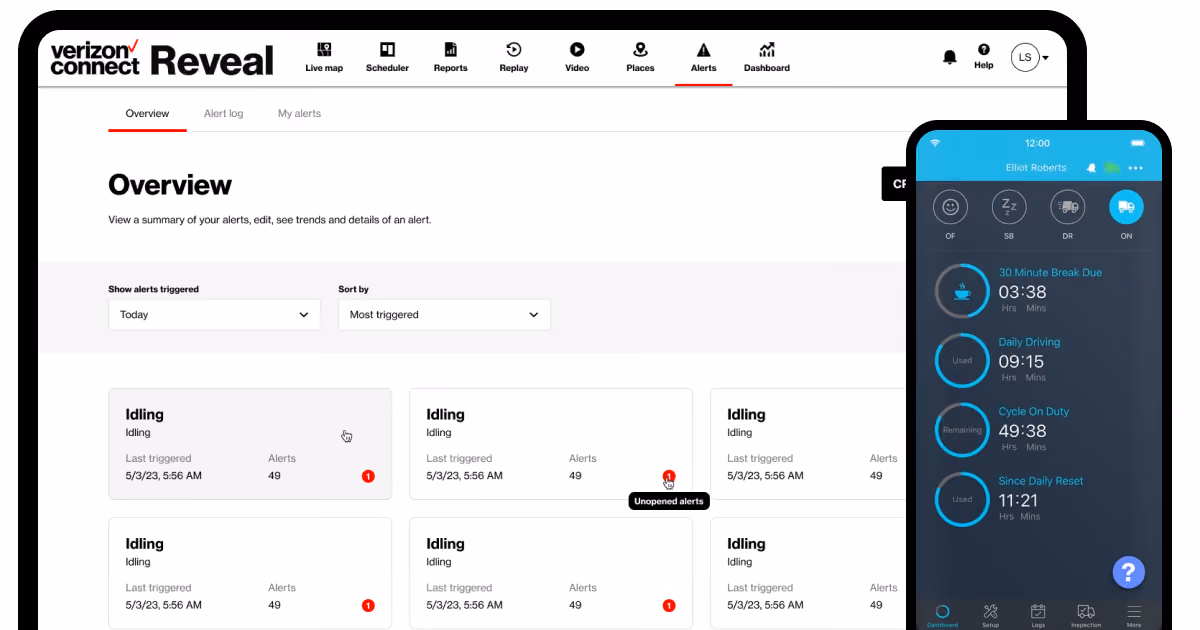Viewport: 1200px width, 630px height.
Task: Open the three-dots menu on the phone header
Action: (x=1135, y=168)
